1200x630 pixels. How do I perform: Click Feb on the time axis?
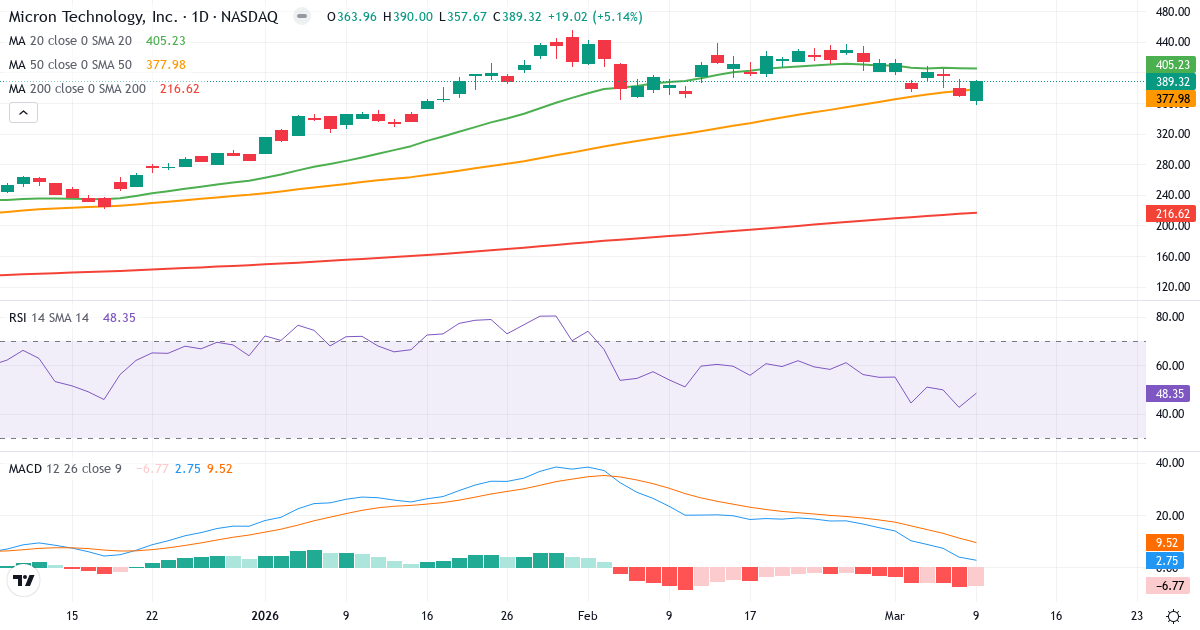586,616
